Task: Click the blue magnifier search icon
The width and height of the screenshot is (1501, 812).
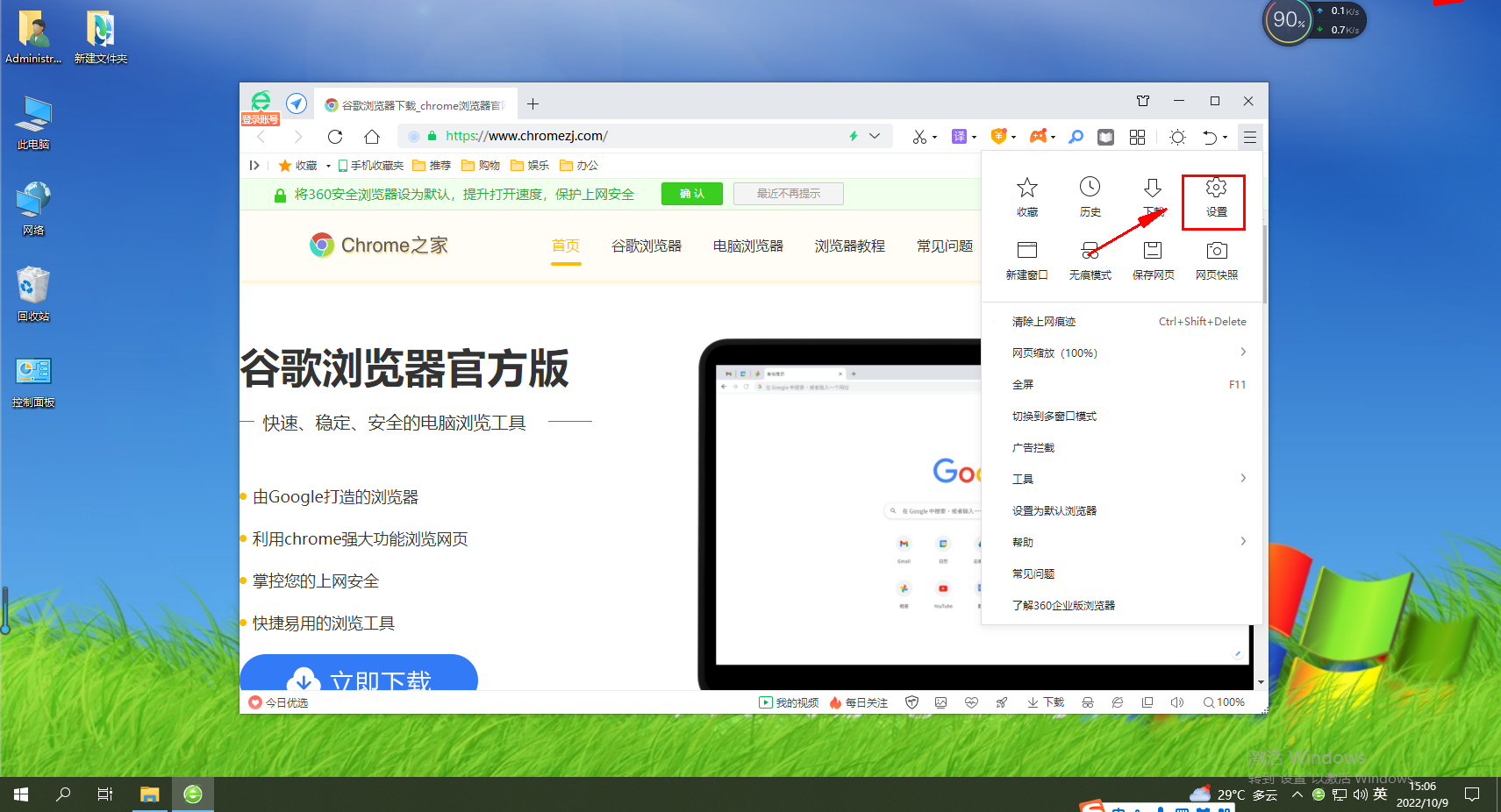Action: [1076, 137]
